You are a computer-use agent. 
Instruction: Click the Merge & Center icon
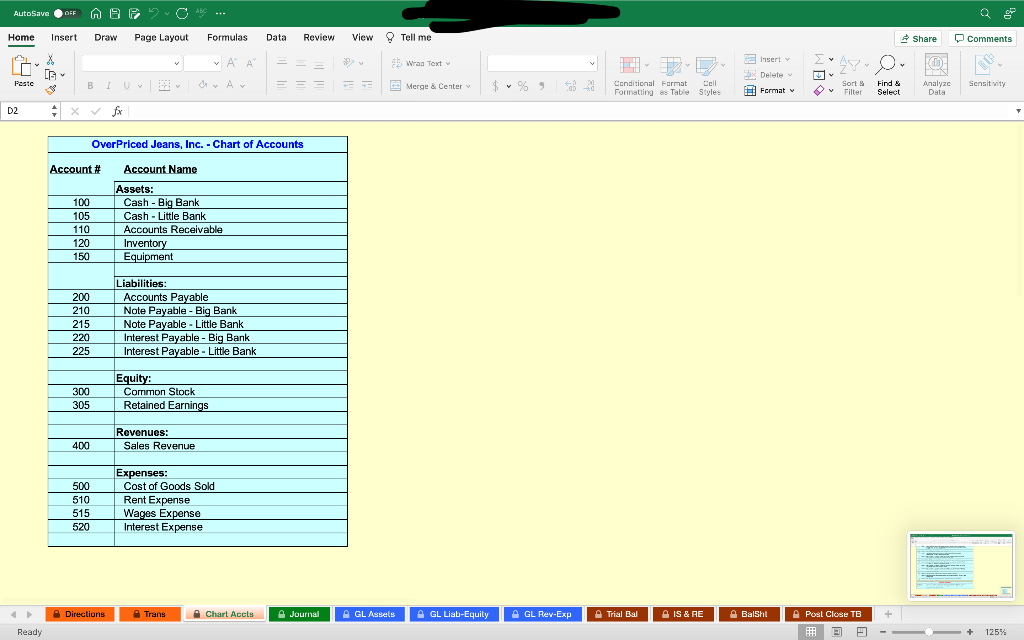pos(428,85)
